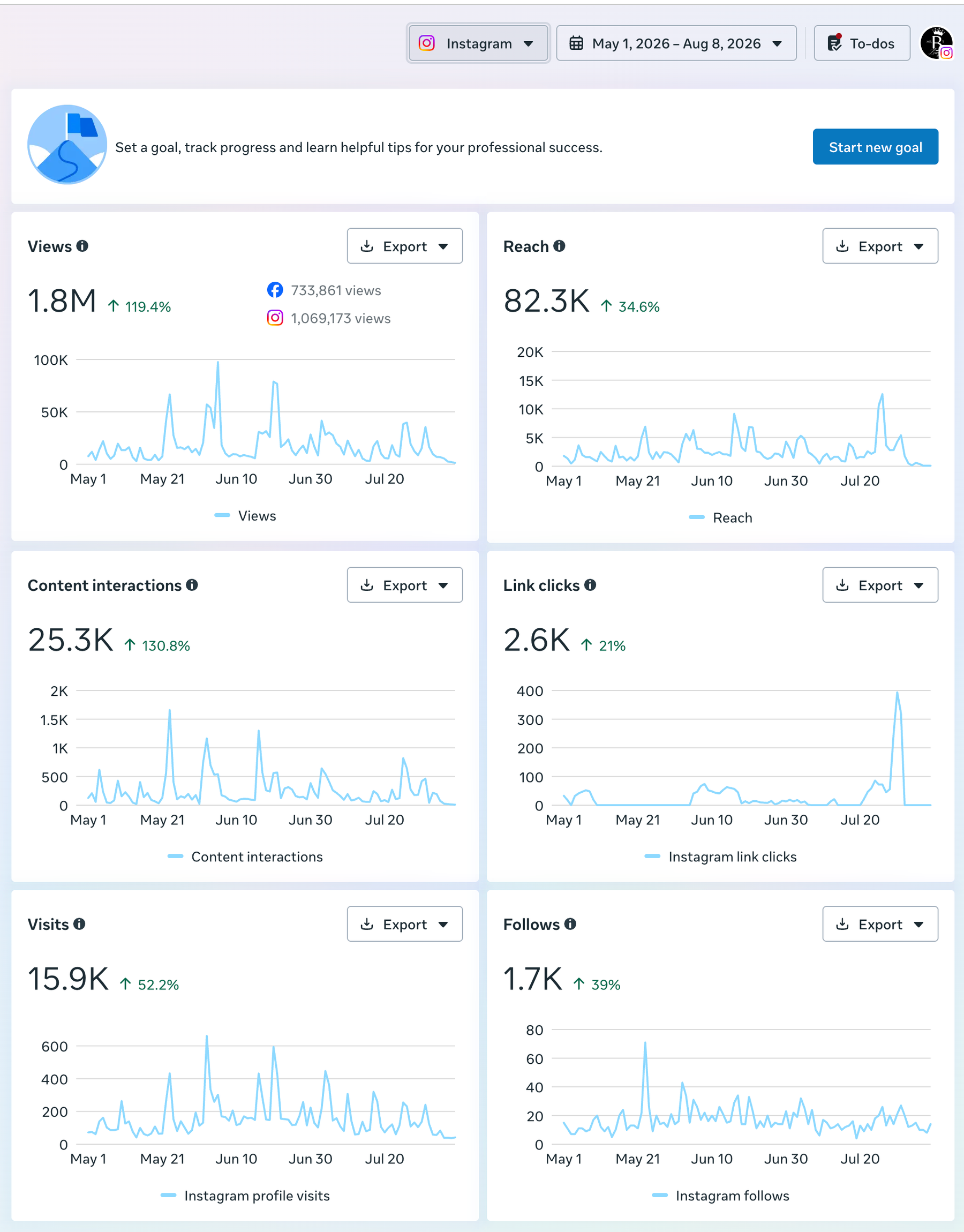Screen dimensions: 964x1232
Task: Click the 1,069,173 views Instagram breakdown
Action: click(x=340, y=318)
